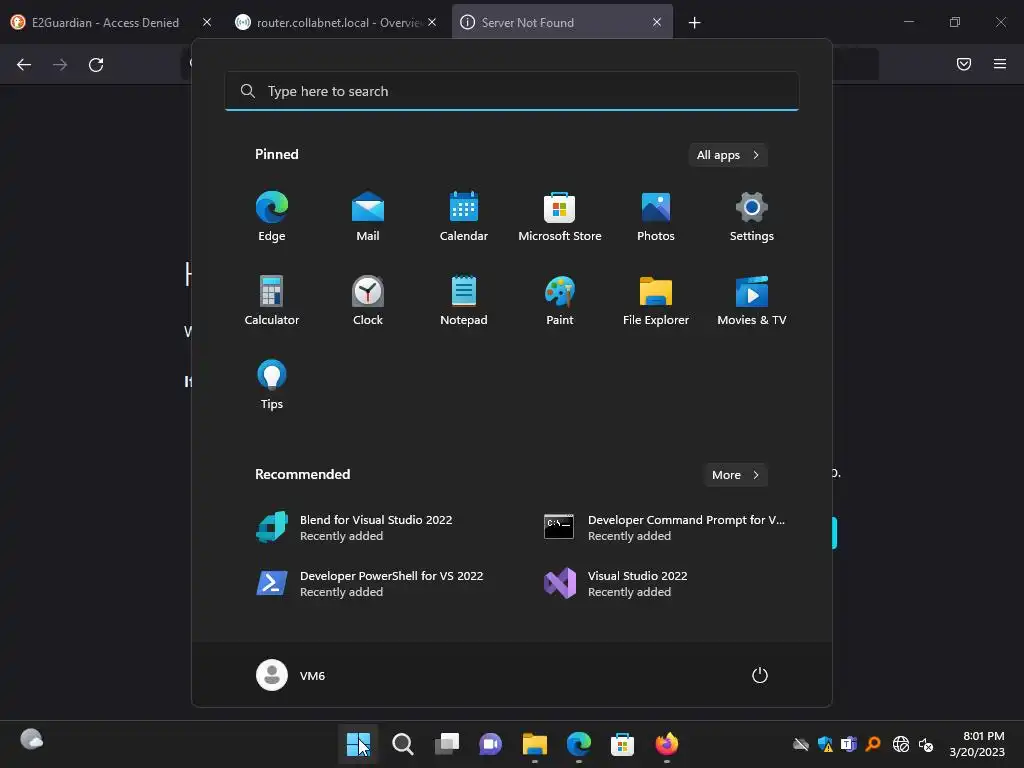Open muted volume tray icon
Screen dimensions: 1024x768
925,744
